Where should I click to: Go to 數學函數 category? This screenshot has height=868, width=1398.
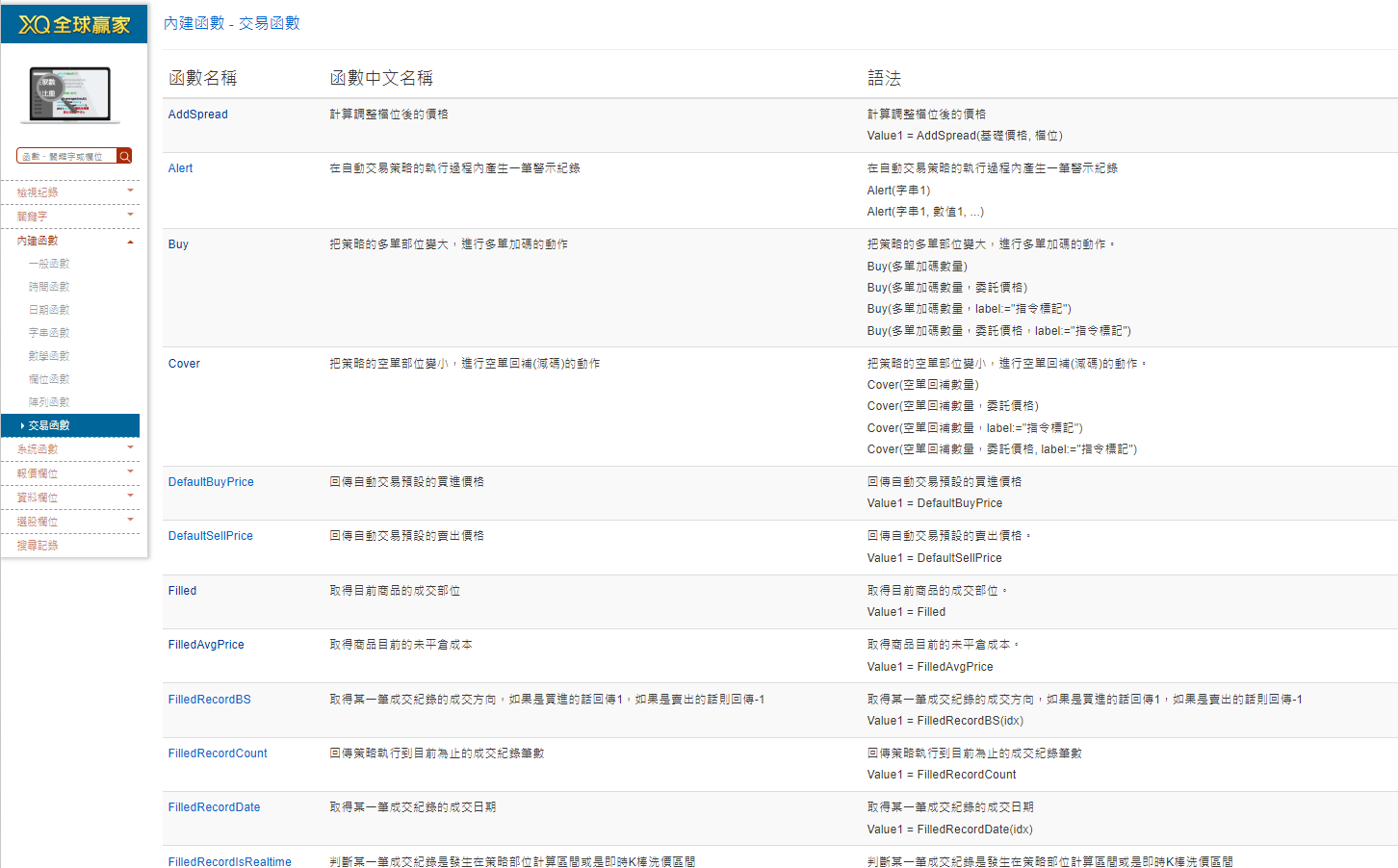pos(49,356)
